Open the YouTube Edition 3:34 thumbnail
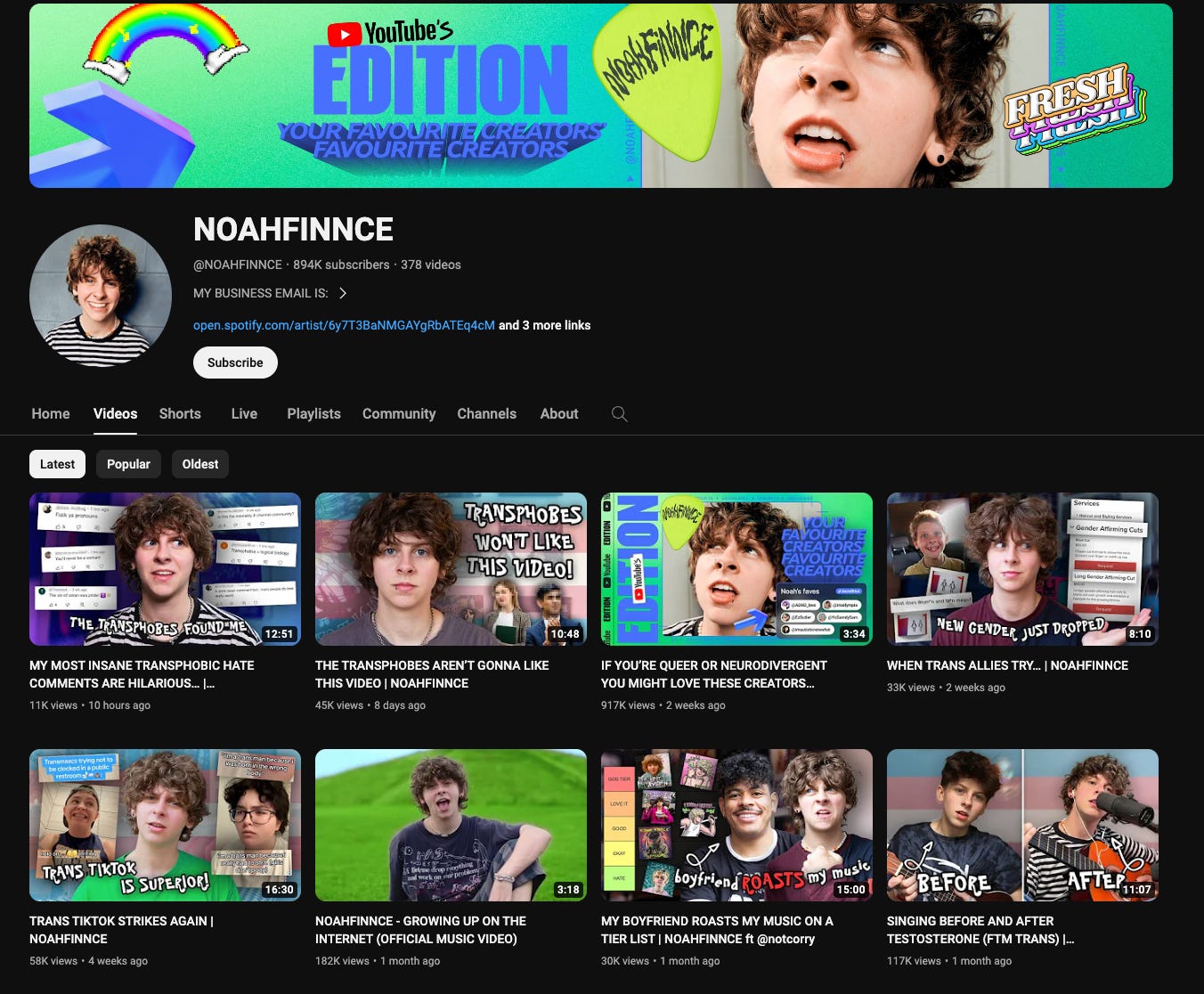The width and height of the screenshot is (1204, 994). [736, 569]
